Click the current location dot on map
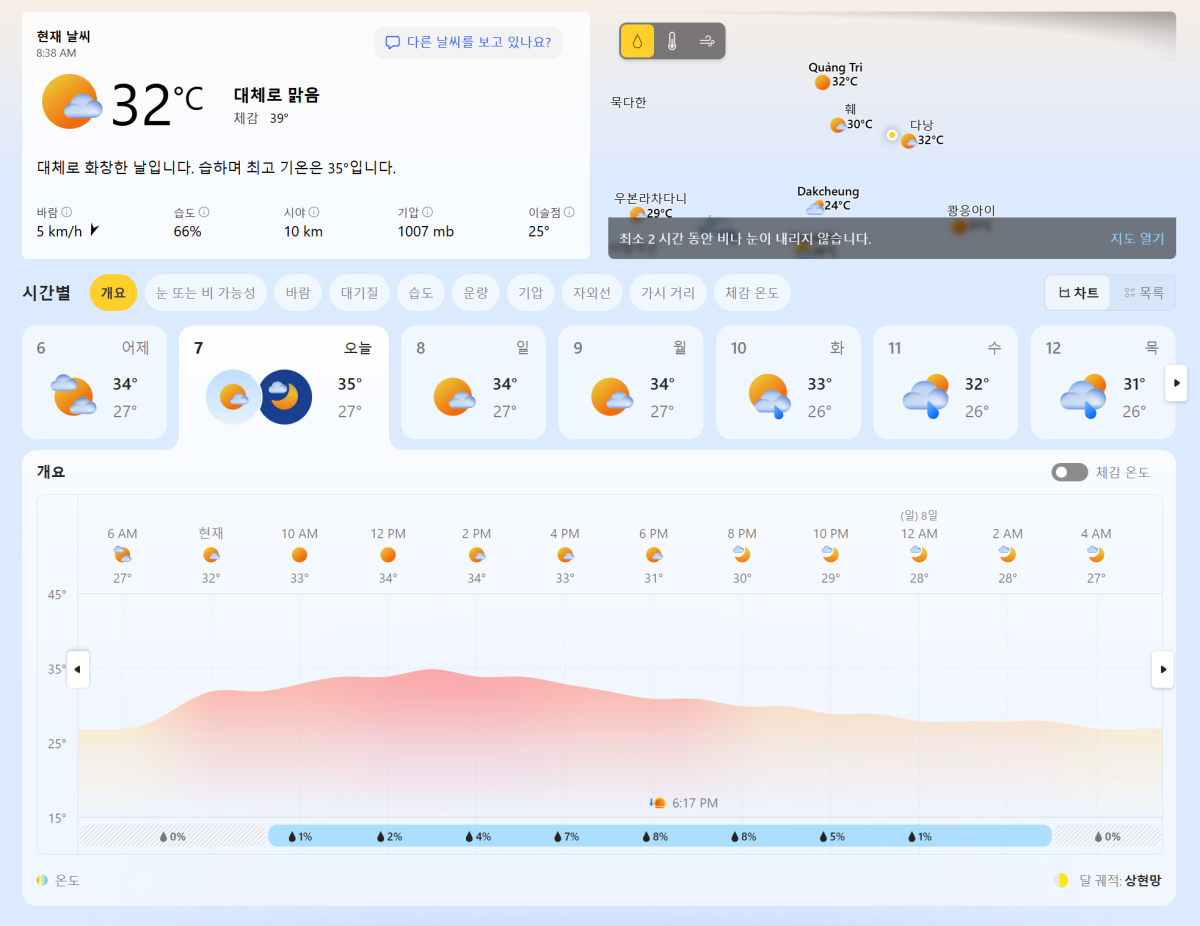Viewport: 1200px width, 926px height. (x=892, y=134)
